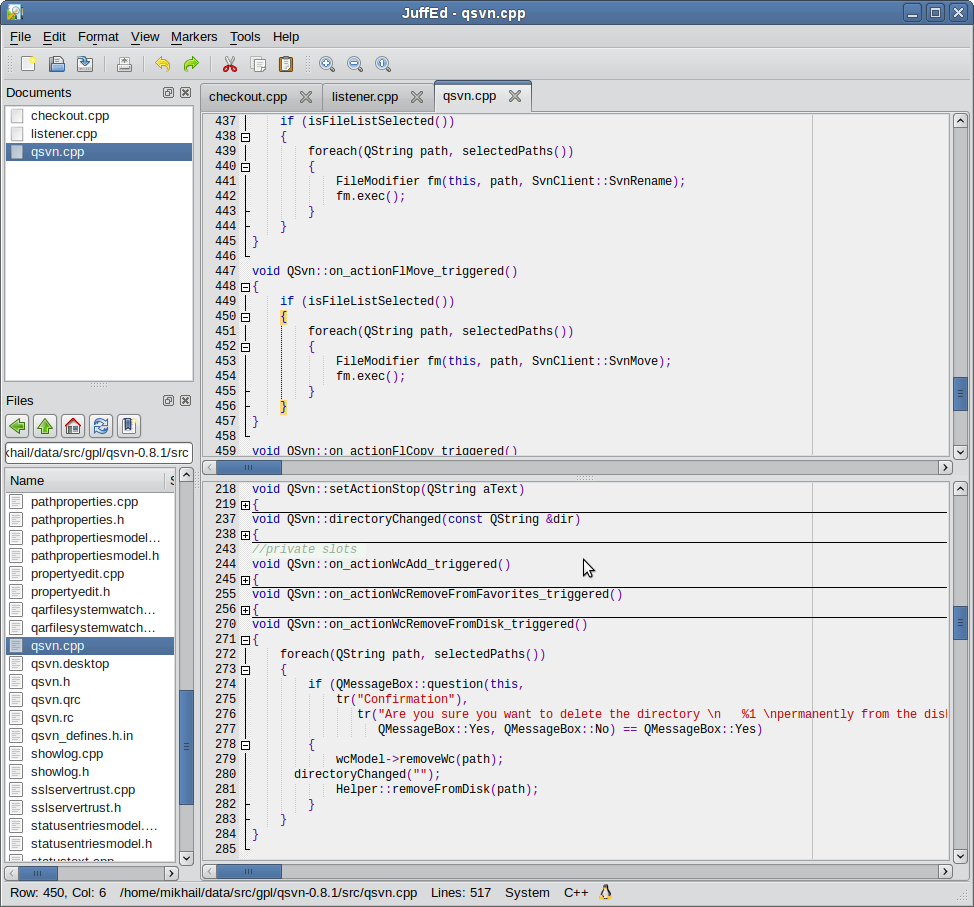The image size is (974, 907).
Task: Open the Help menu
Action: (286, 37)
